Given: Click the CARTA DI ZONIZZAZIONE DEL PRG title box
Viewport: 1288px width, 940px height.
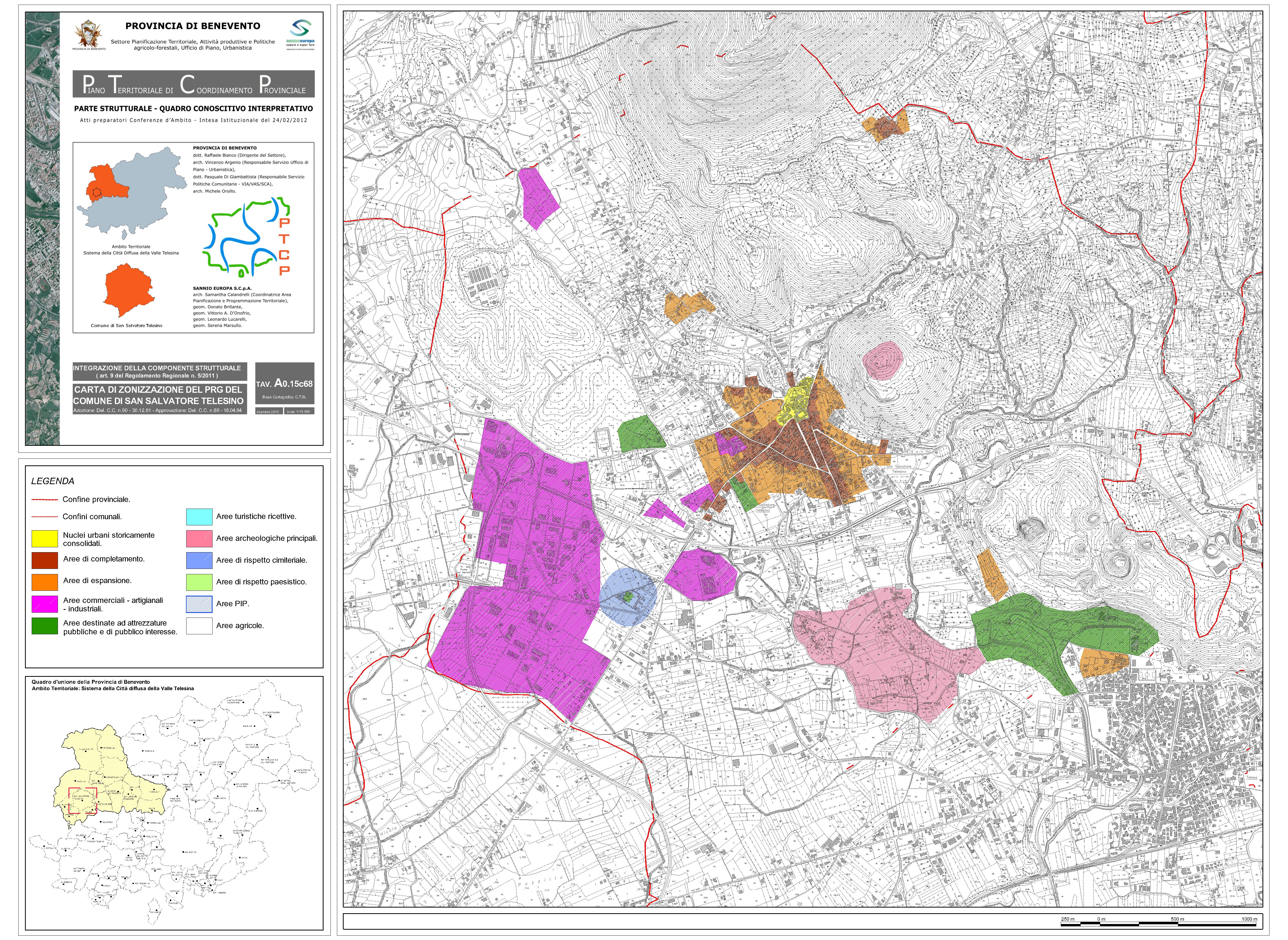Looking at the screenshot, I should (159, 398).
